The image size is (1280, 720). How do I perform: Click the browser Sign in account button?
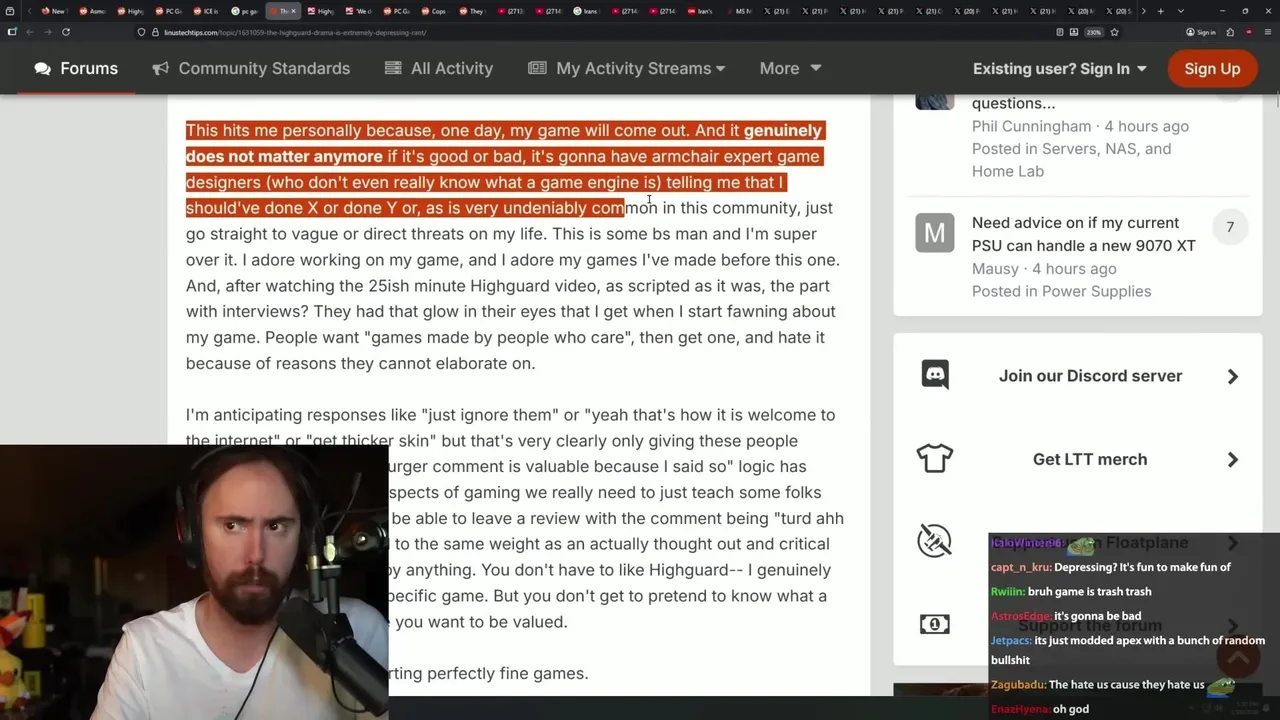[1201, 32]
